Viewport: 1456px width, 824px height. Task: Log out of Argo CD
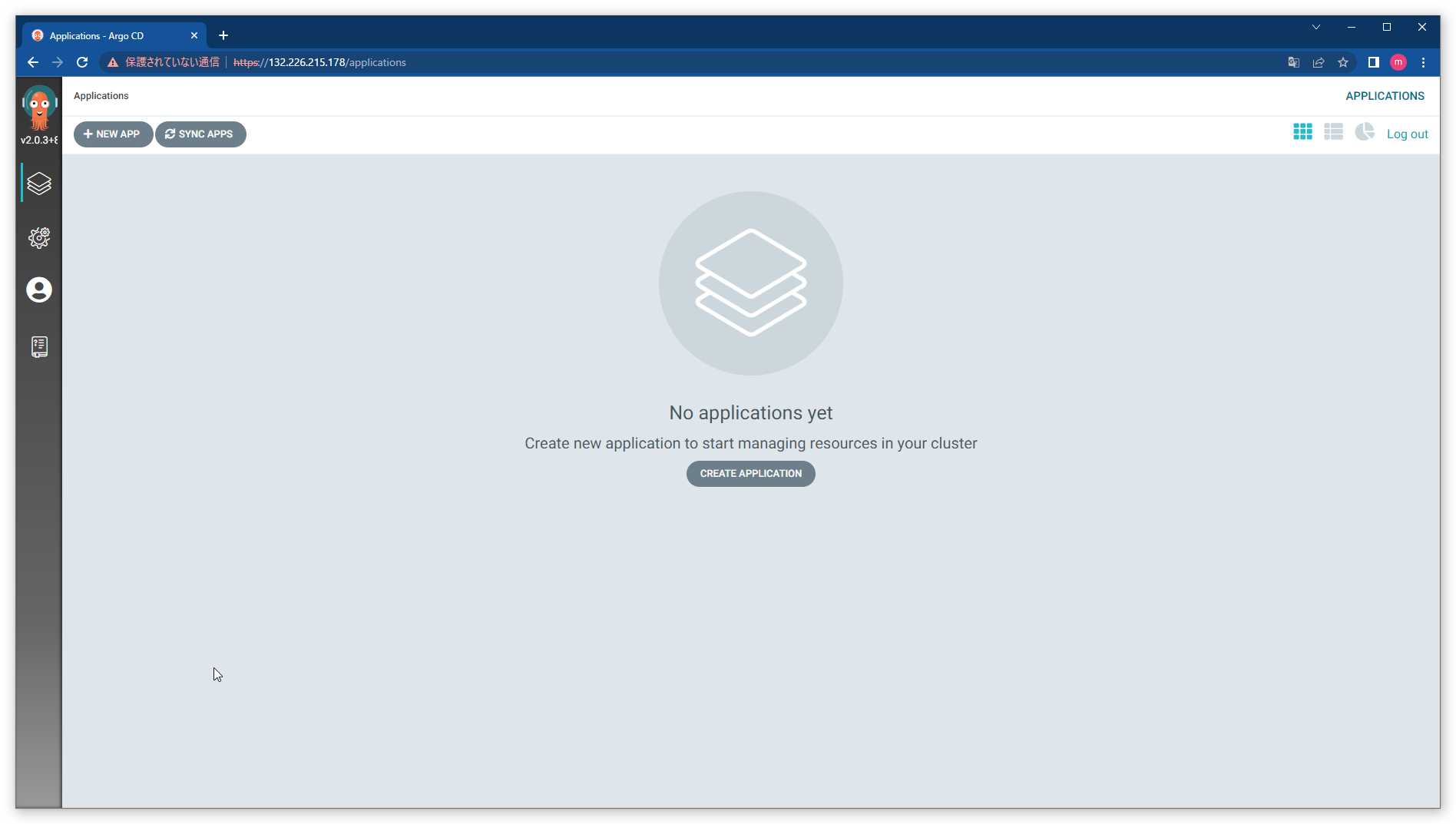pyautogui.click(x=1407, y=134)
